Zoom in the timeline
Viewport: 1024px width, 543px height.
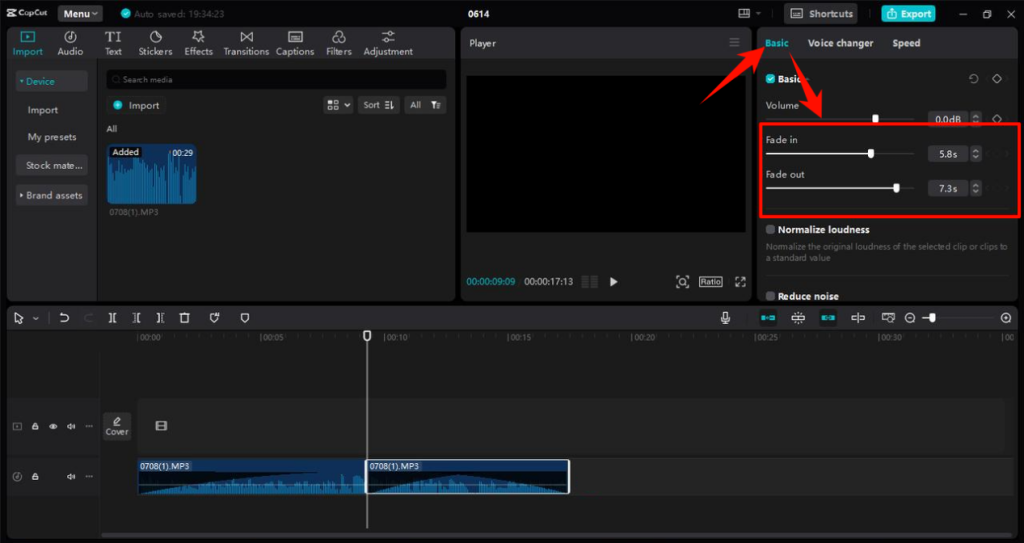pos(1006,318)
